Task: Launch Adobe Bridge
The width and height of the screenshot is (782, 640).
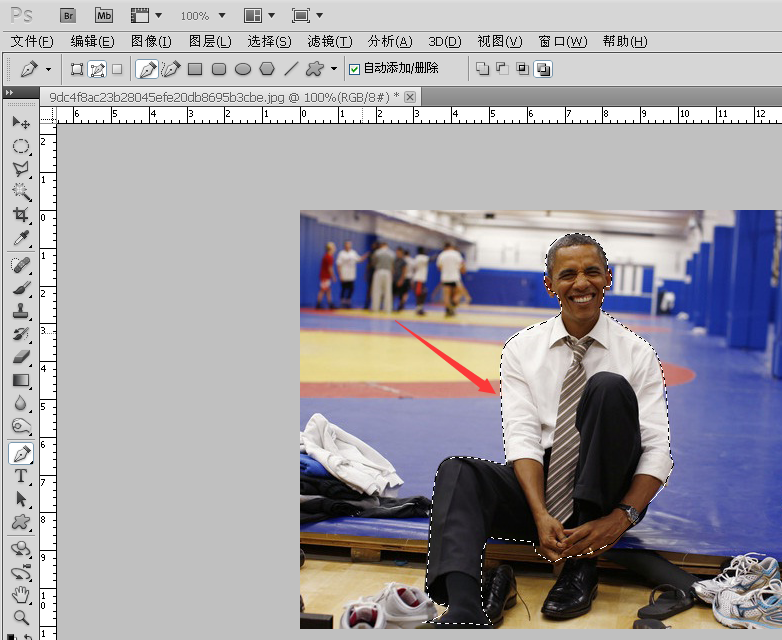Action: (x=68, y=15)
